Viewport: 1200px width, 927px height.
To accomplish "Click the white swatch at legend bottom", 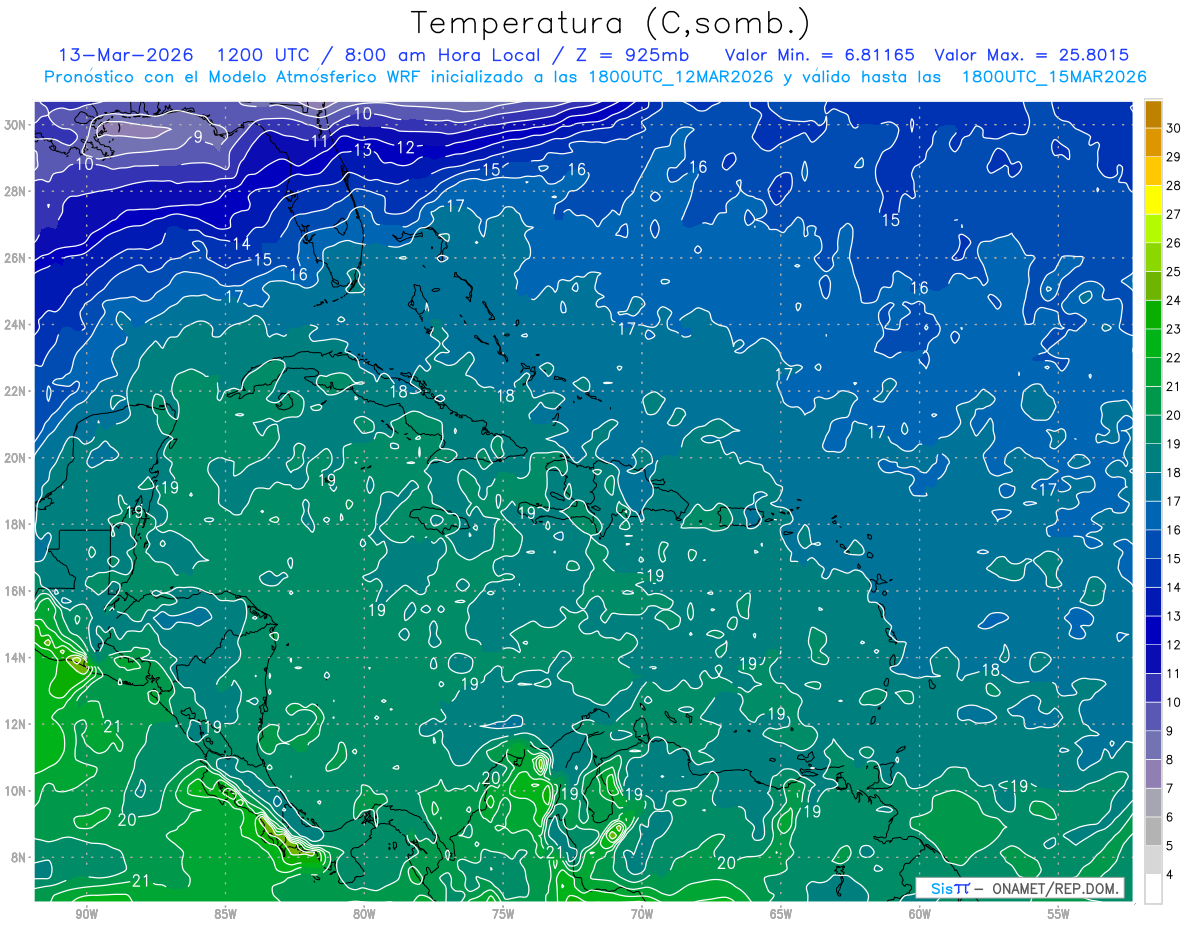I will pos(1153,889).
